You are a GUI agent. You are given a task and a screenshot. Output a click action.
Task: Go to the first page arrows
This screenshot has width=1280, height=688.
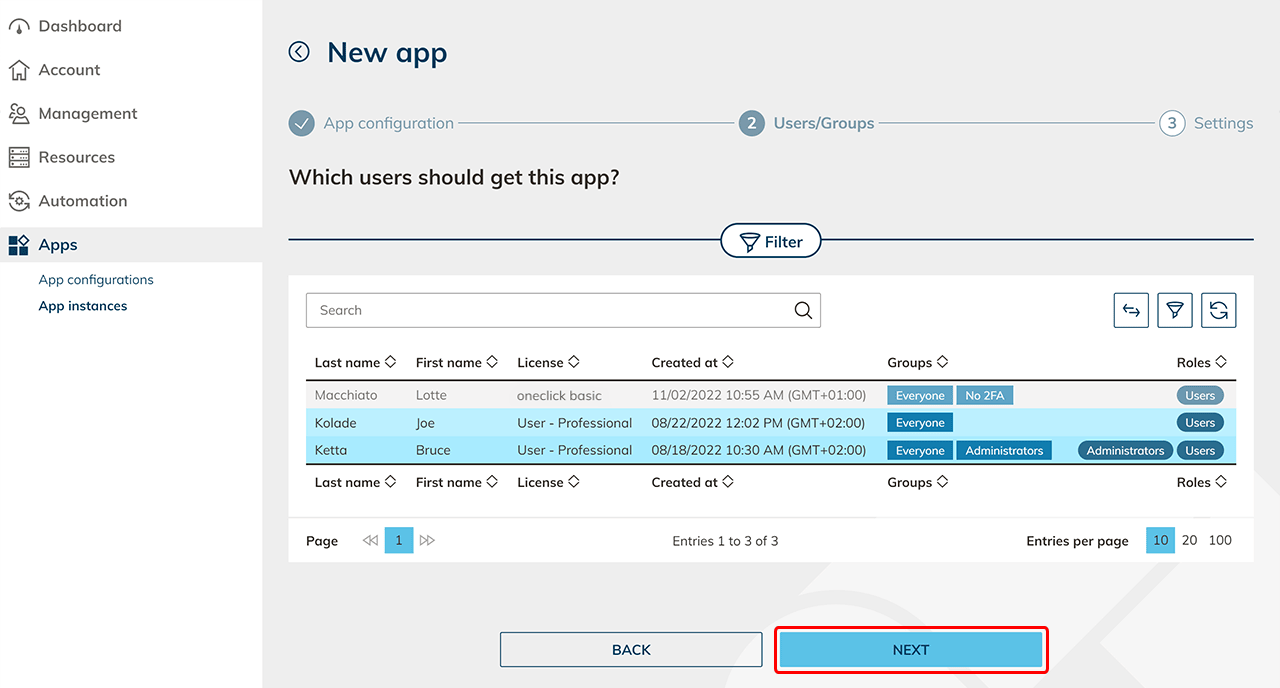[x=370, y=541]
